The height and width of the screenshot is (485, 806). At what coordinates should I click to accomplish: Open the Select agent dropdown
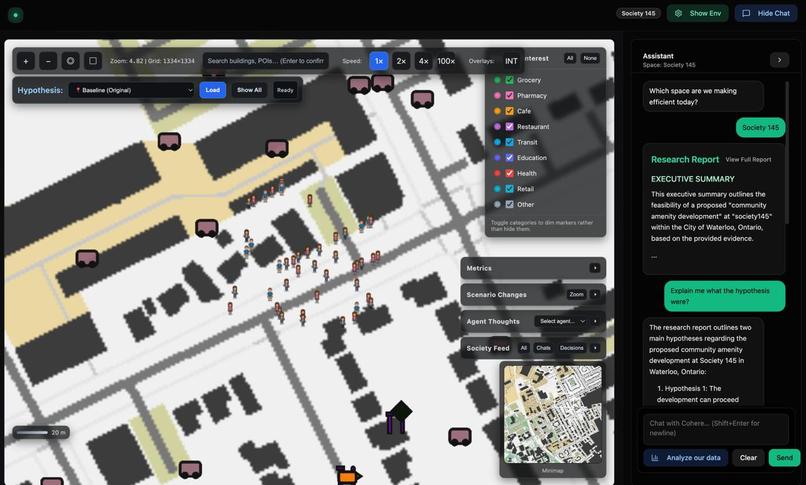(x=562, y=321)
